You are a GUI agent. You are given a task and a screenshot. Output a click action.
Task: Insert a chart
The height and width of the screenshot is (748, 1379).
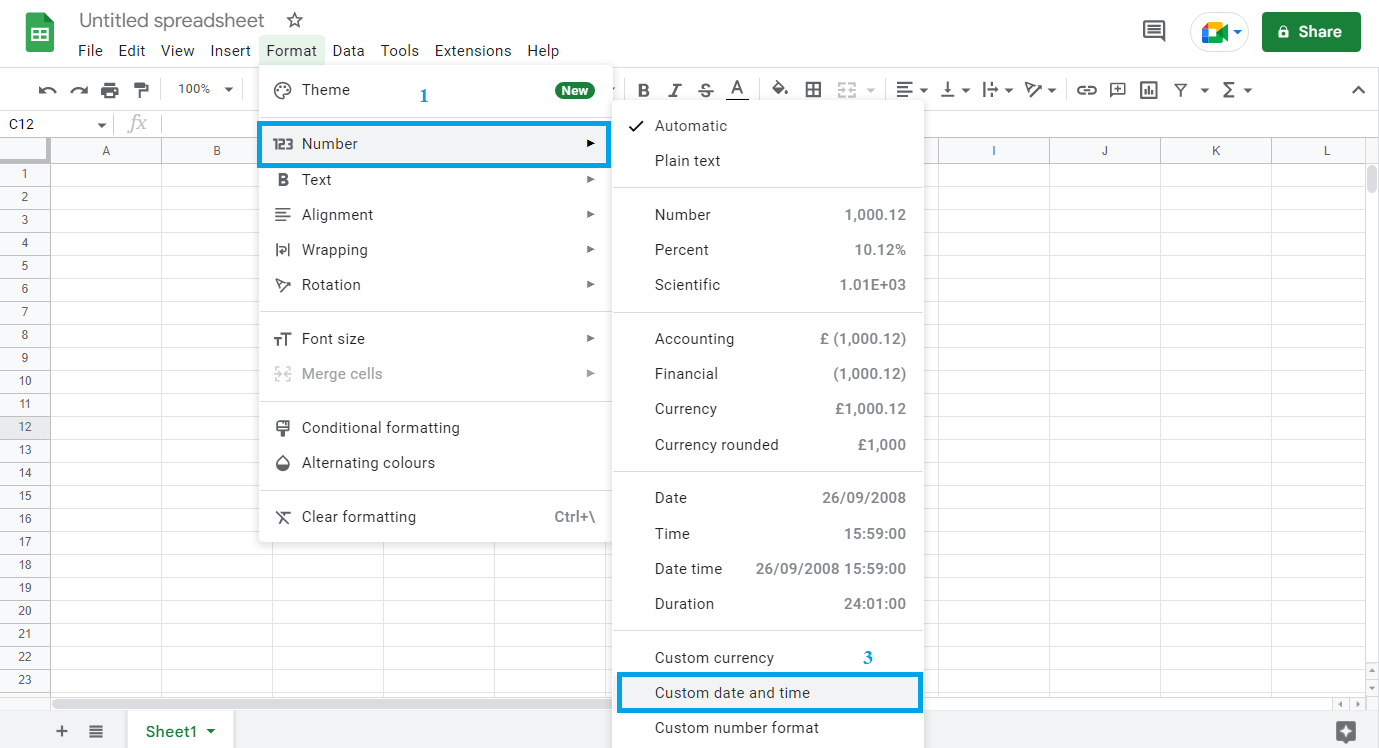pyautogui.click(x=1148, y=89)
